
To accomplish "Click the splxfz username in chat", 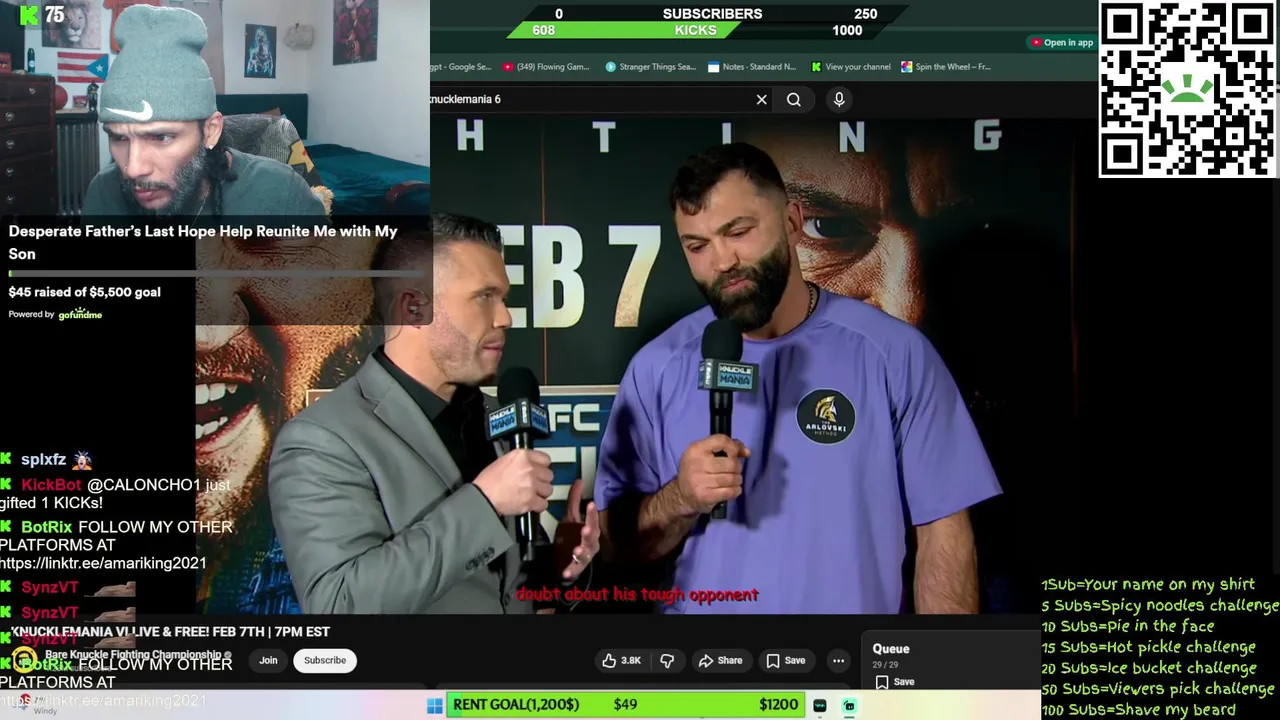I will tap(43, 460).
